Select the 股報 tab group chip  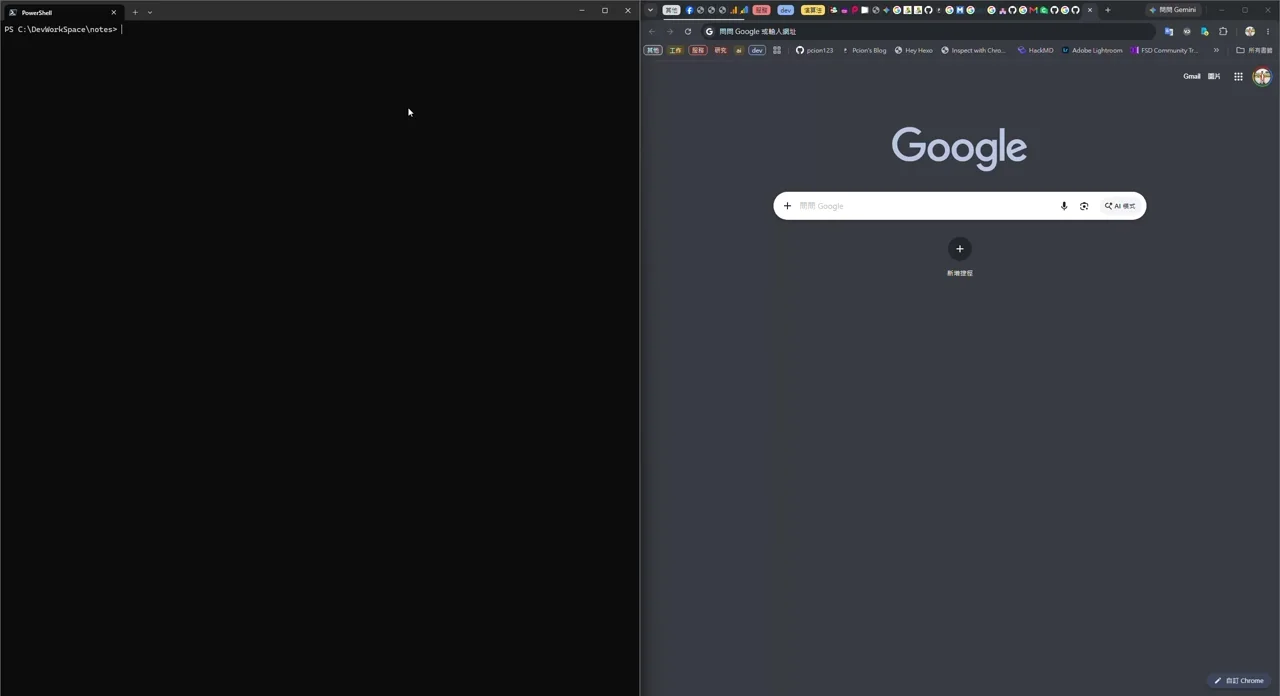pos(762,10)
